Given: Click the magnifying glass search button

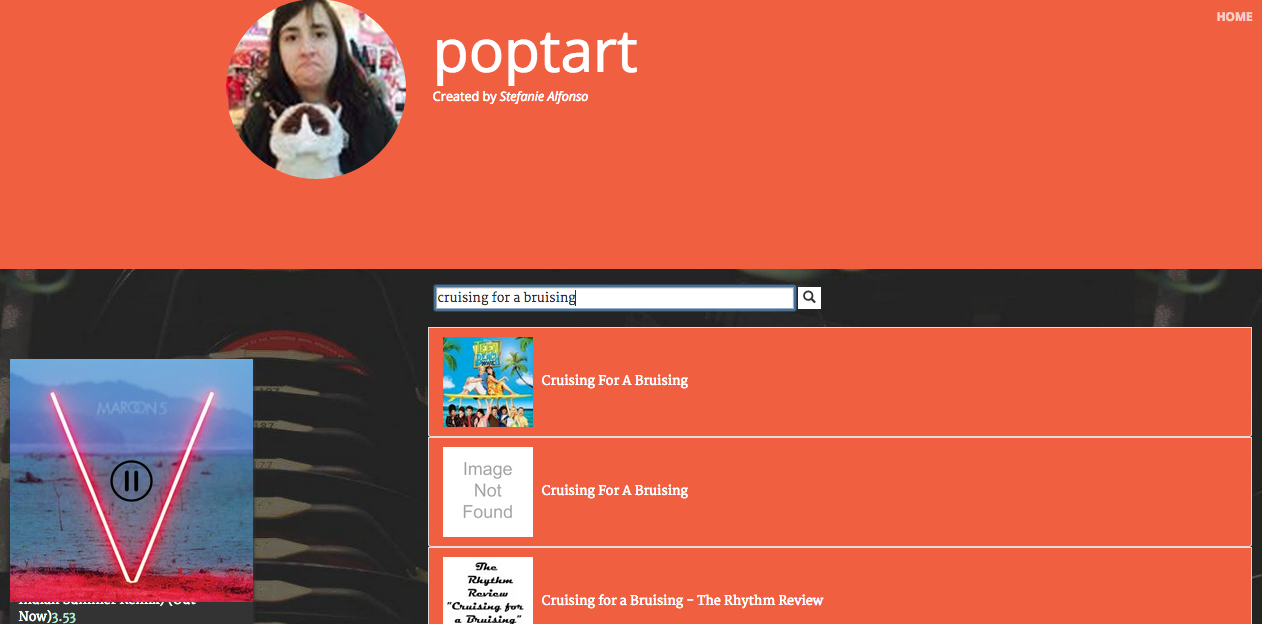Looking at the screenshot, I should click(809, 297).
